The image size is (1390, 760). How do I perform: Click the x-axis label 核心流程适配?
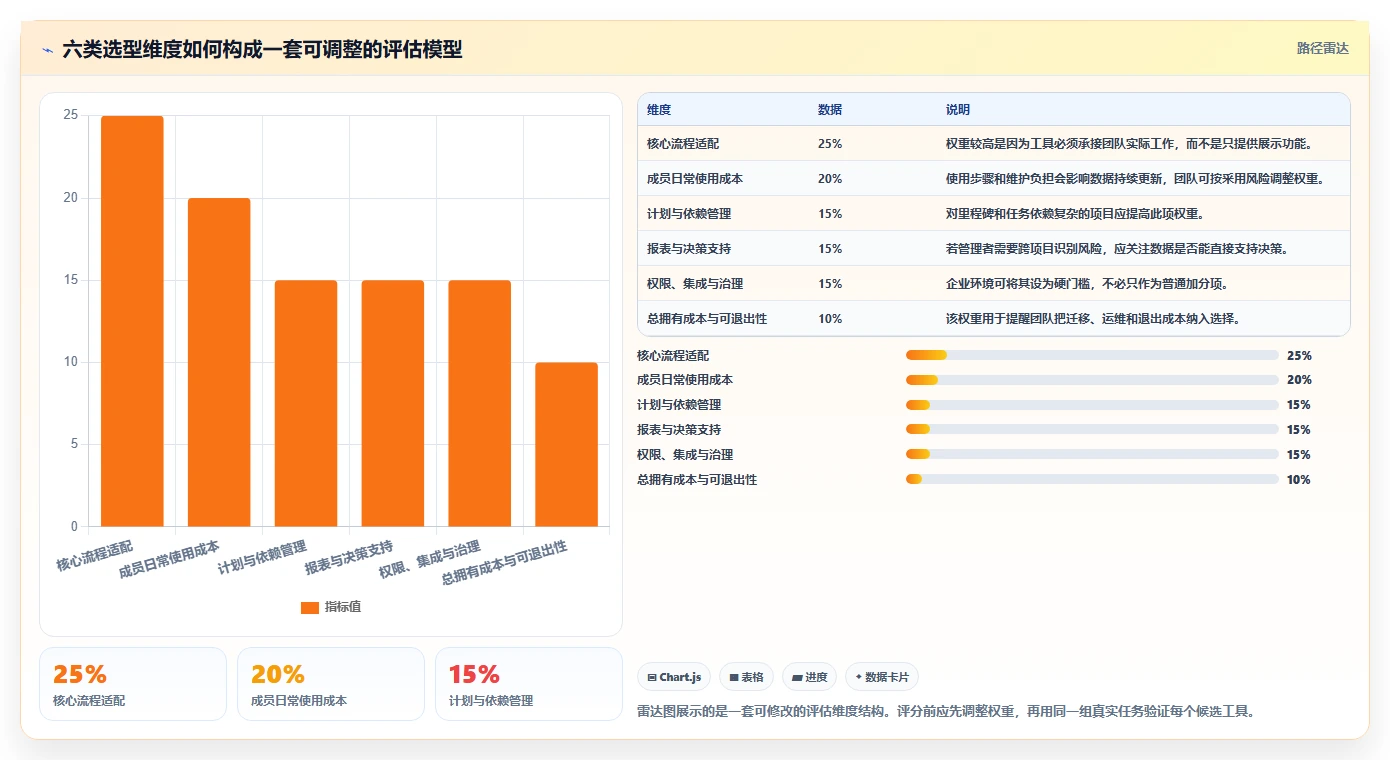tap(95, 556)
